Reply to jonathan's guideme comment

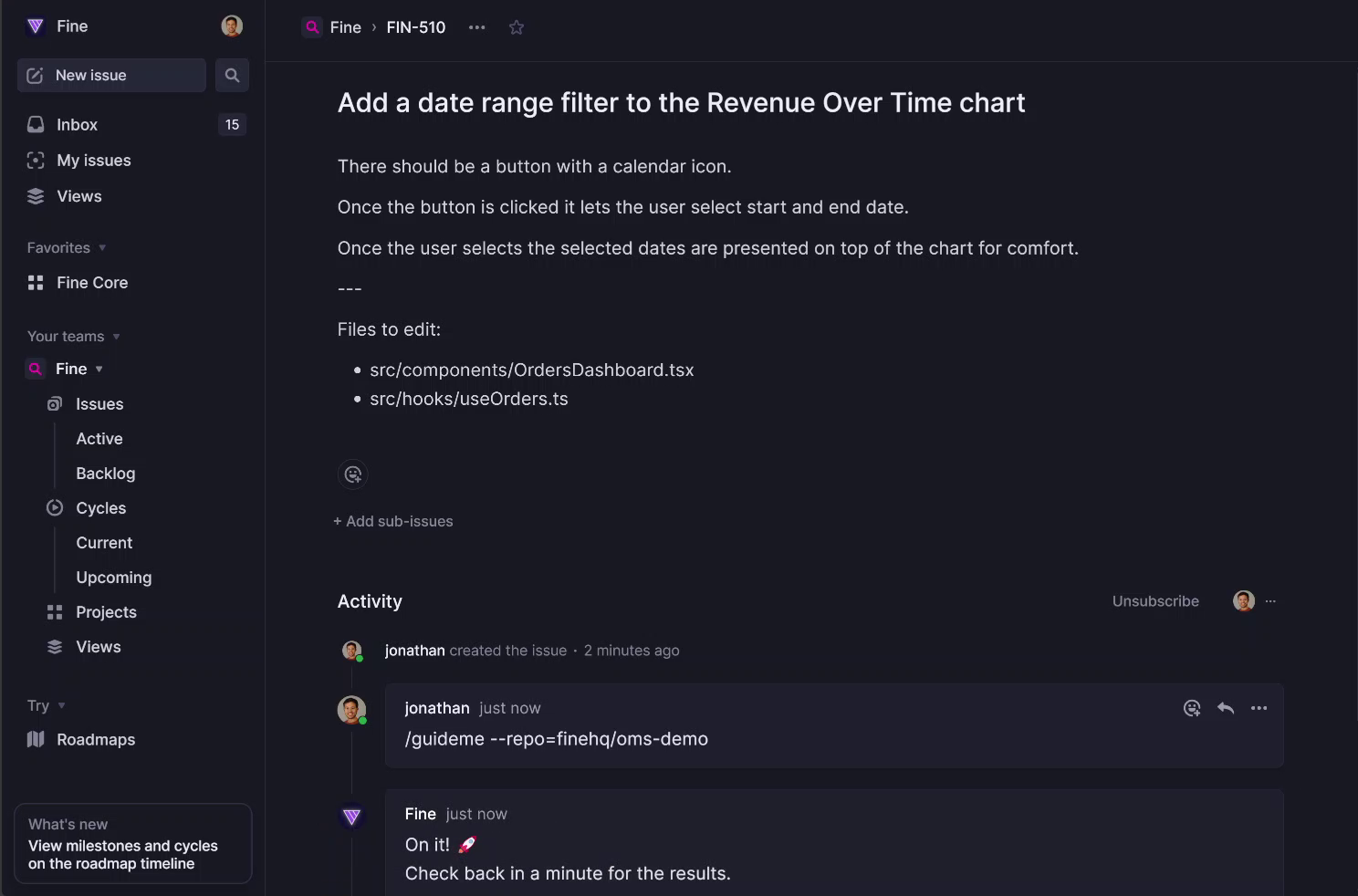click(x=1226, y=708)
